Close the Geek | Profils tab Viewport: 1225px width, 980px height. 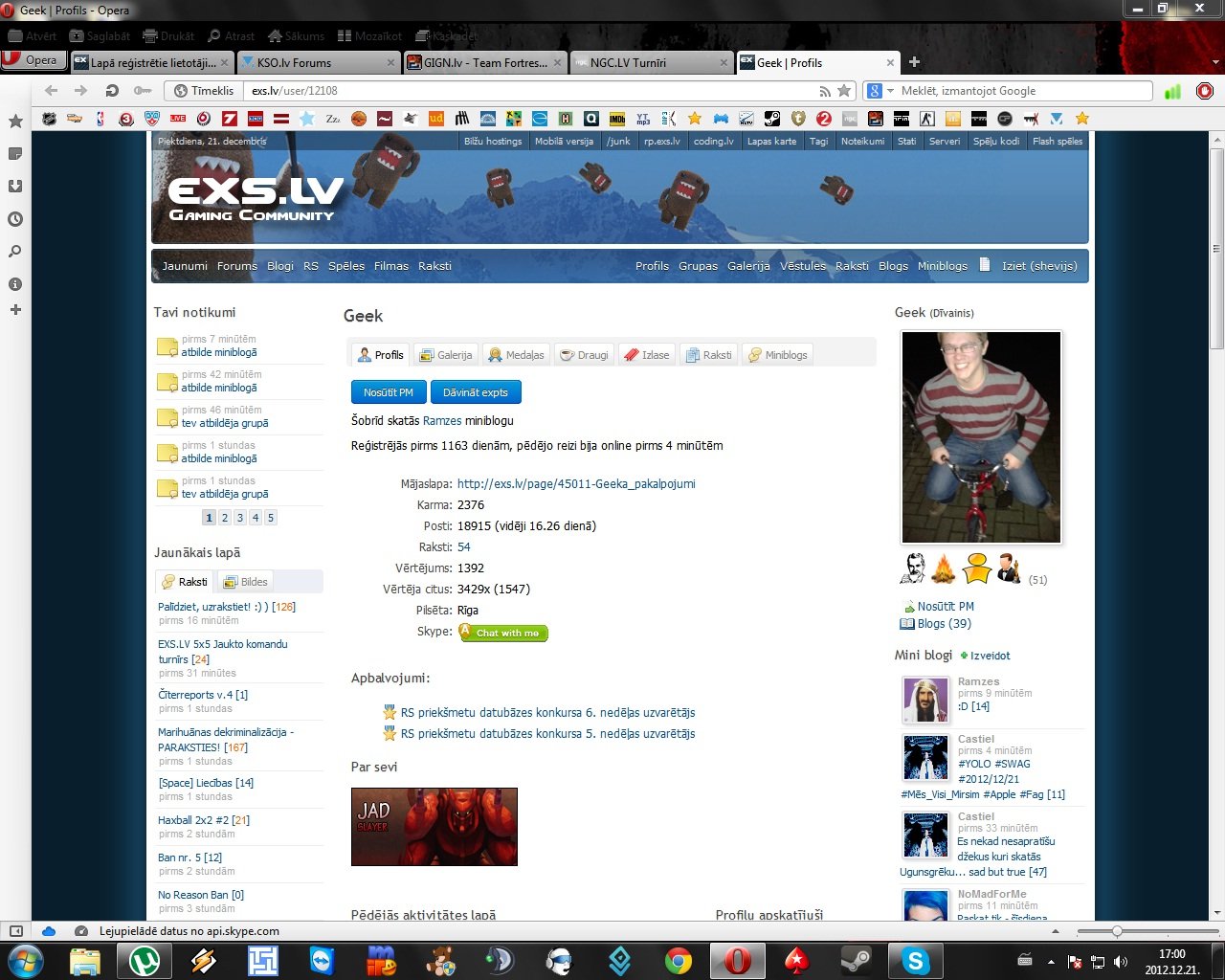click(890, 62)
